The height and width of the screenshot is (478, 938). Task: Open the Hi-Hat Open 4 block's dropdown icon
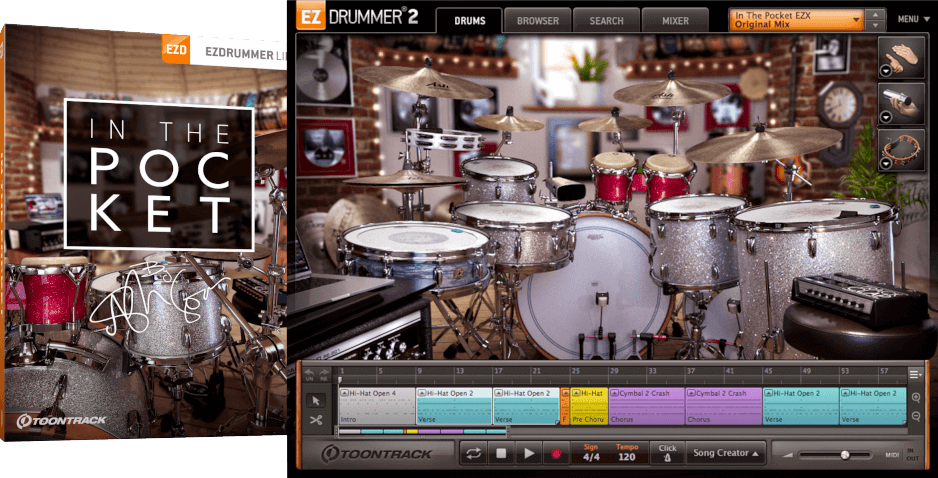[345, 393]
